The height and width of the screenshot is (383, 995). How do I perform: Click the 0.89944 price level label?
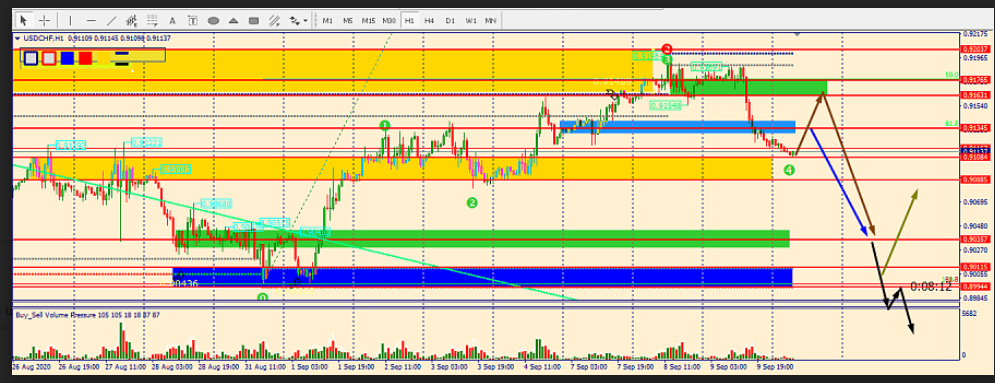tap(975, 287)
